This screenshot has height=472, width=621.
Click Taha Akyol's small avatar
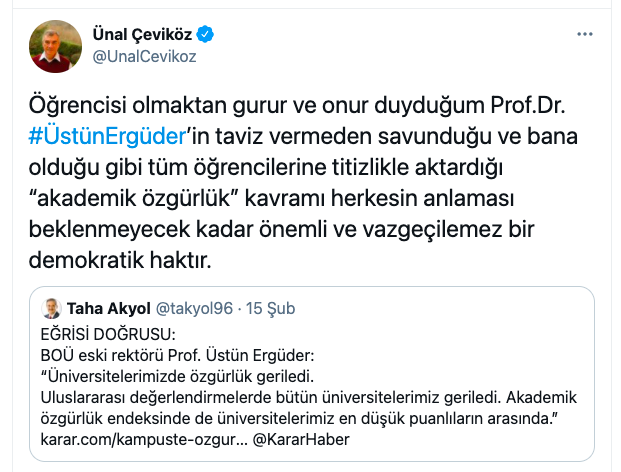tap(51, 309)
